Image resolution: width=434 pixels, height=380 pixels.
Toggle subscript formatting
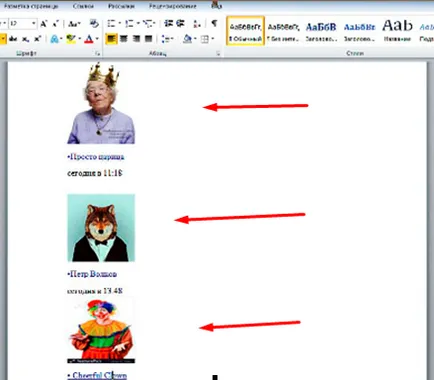(x=25, y=39)
